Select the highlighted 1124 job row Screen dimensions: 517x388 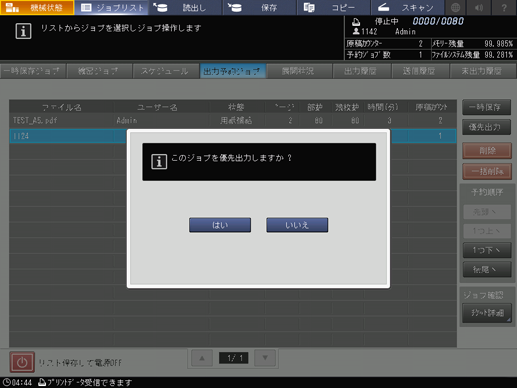coord(233,136)
